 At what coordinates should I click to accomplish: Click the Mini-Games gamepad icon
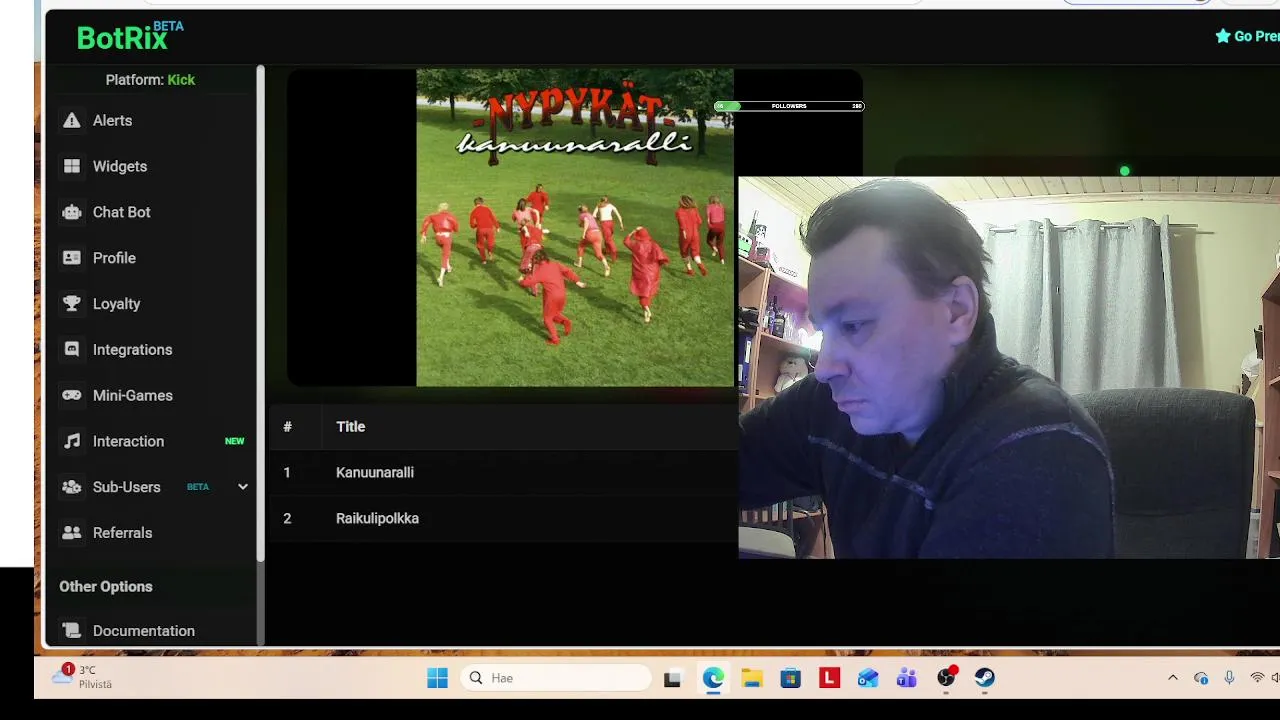[72, 395]
